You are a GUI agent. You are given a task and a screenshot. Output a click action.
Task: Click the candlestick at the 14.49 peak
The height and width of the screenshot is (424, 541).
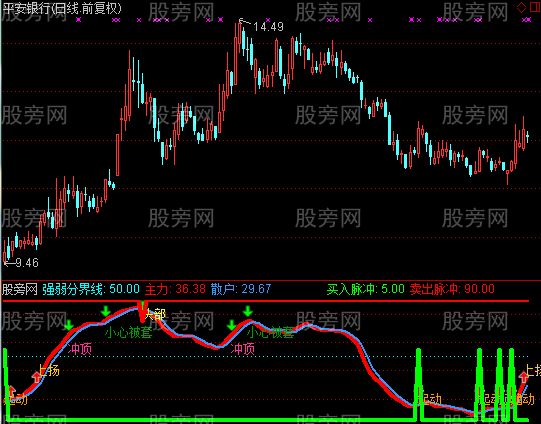(x=240, y=39)
